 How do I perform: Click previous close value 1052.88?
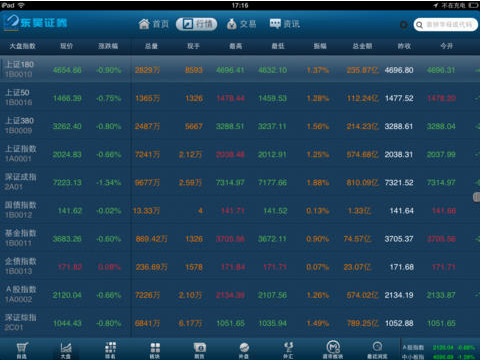coord(399,323)
